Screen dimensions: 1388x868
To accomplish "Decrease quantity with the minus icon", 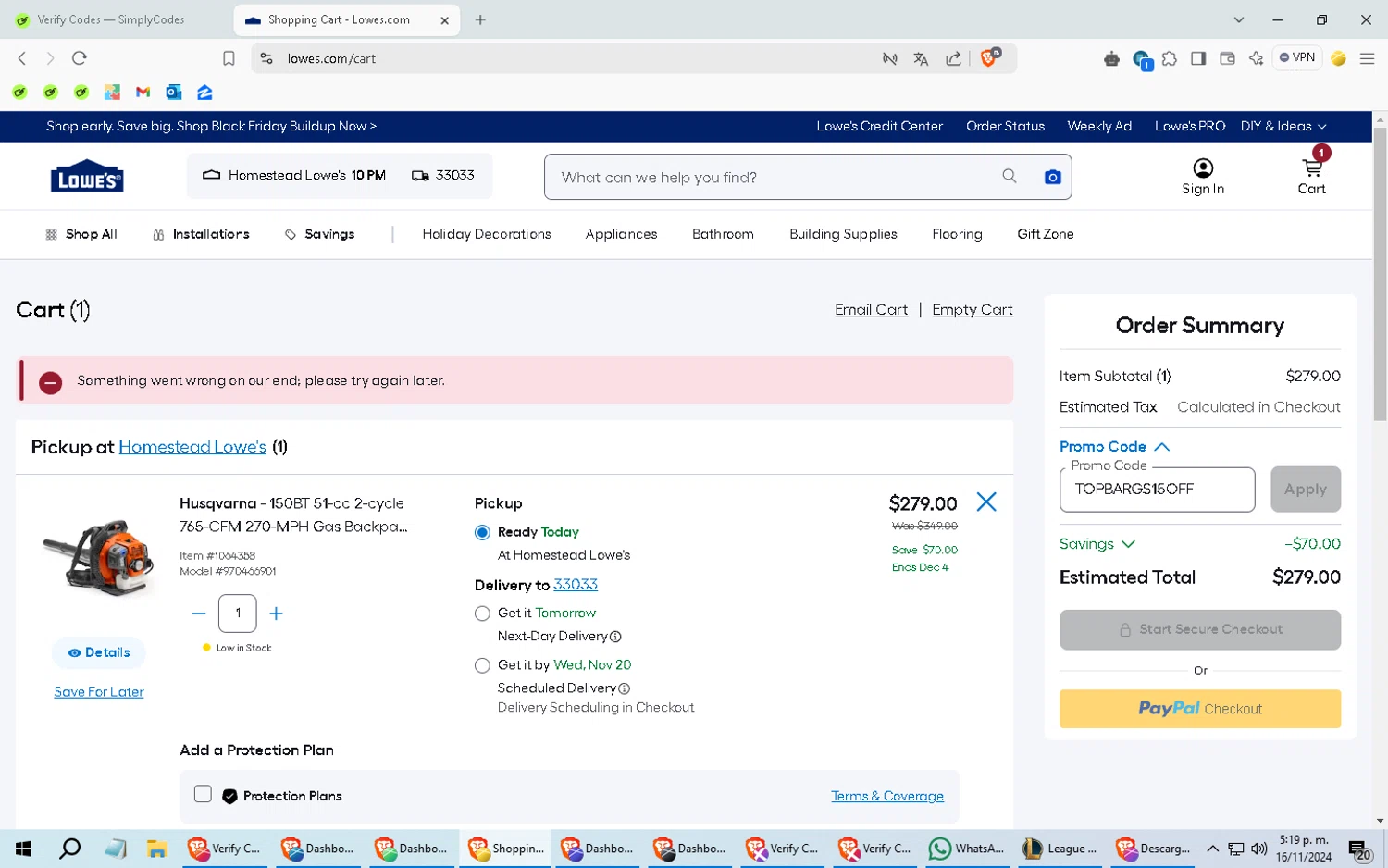I will click(x=199, y=614).
